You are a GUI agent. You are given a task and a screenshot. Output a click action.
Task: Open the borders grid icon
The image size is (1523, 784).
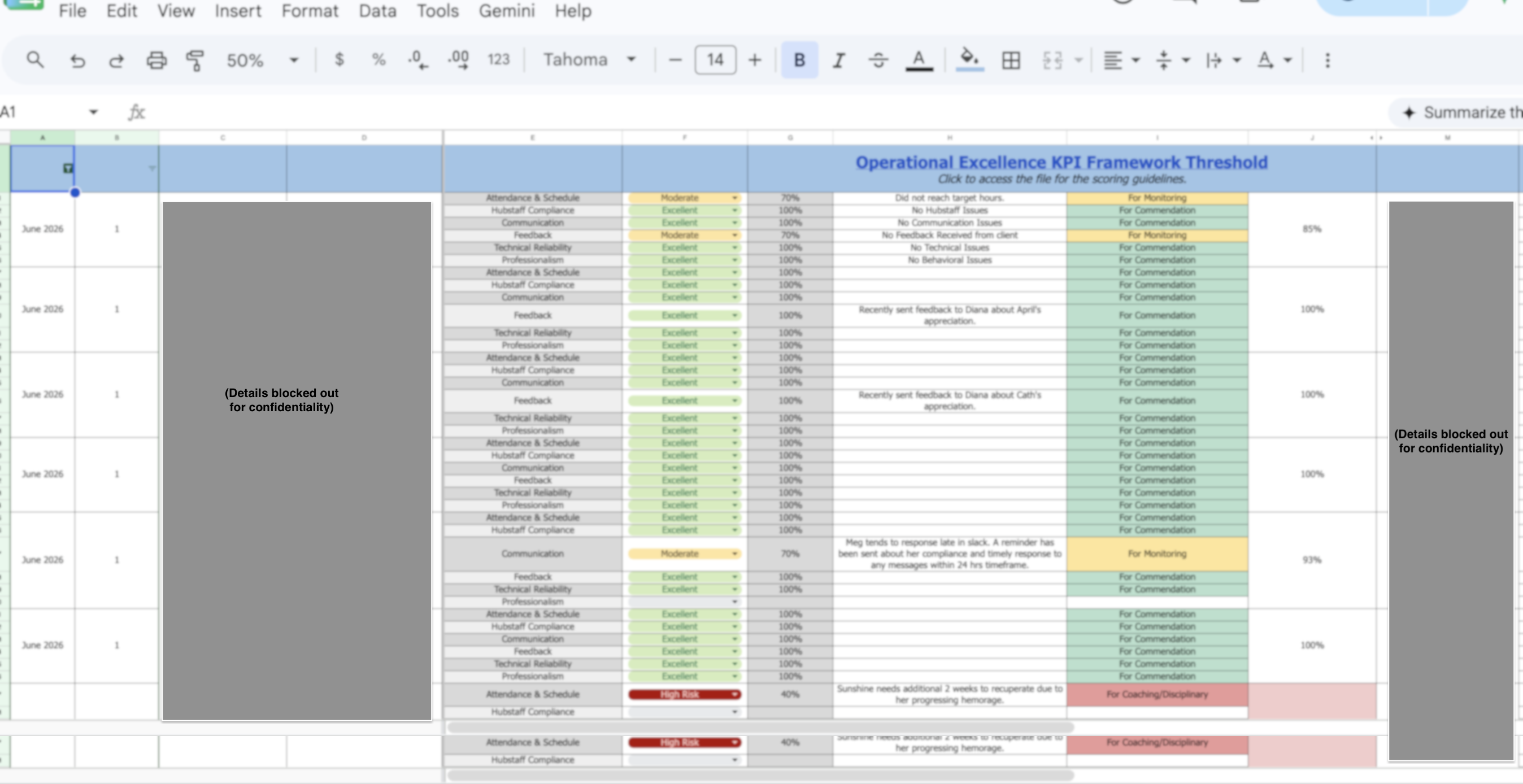1011,60
